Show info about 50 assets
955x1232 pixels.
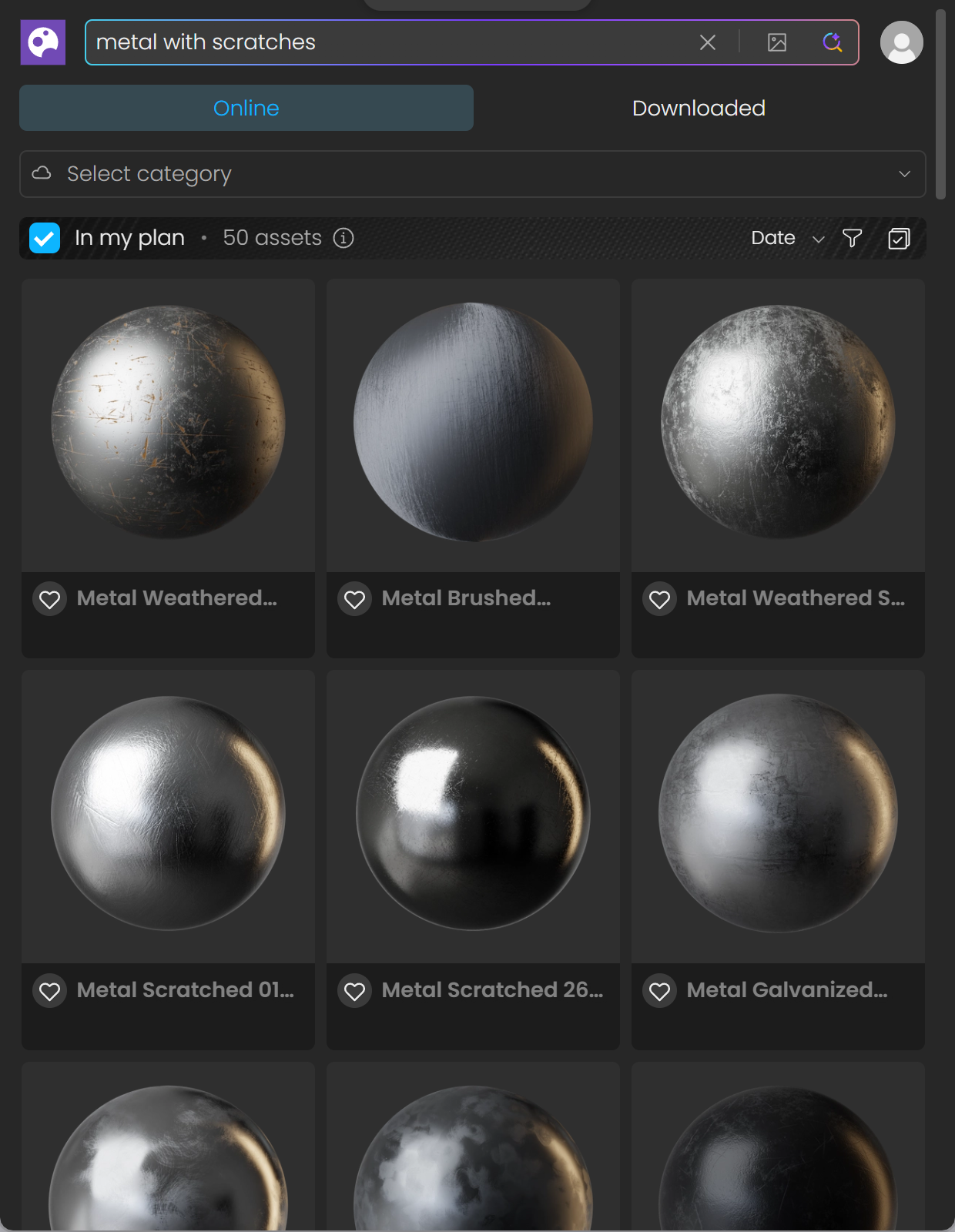coord(343,238)
